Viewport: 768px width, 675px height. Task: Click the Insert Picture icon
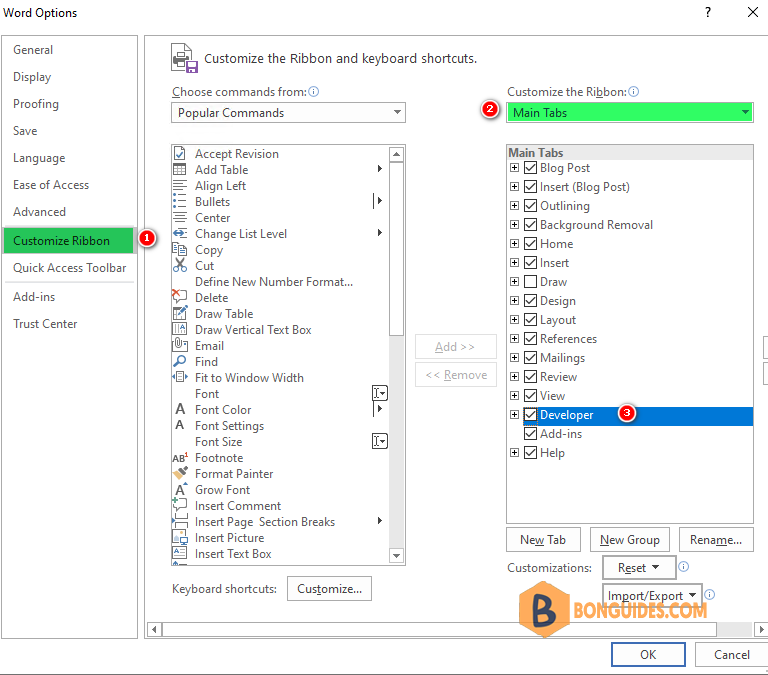[x=180, y=537]
